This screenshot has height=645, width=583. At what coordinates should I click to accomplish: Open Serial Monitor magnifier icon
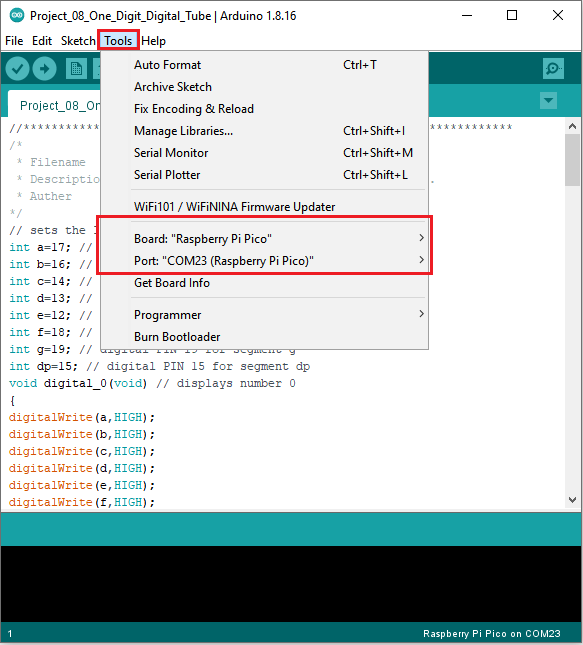pyautogui.click(x=553, y=69)
